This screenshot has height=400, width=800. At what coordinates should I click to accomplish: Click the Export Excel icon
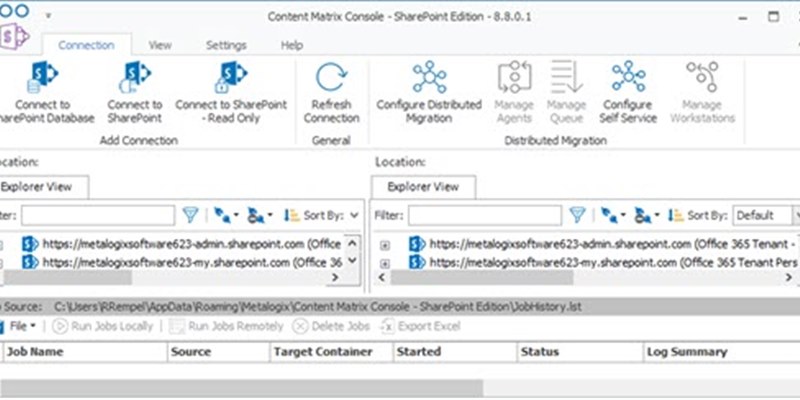(x=388, y=326)
